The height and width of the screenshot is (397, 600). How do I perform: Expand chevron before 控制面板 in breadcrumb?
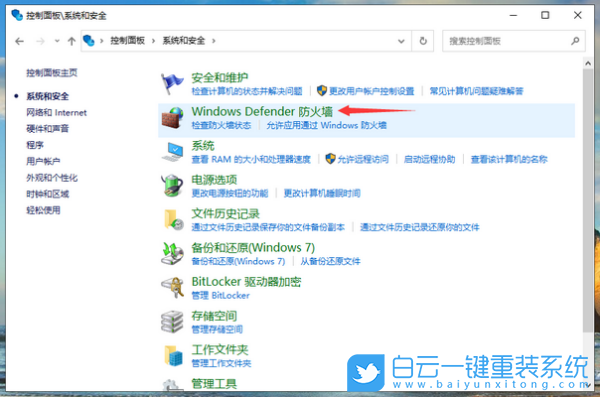click(x=101, y=41)
